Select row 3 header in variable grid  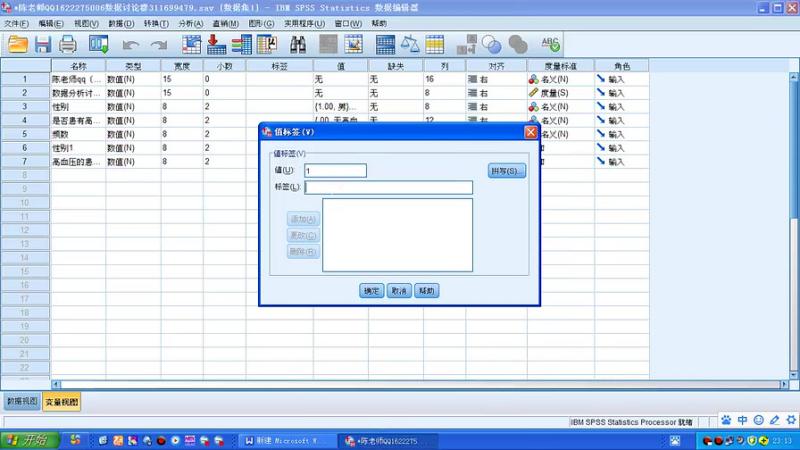pyautogui.click(x=25, y=107)
